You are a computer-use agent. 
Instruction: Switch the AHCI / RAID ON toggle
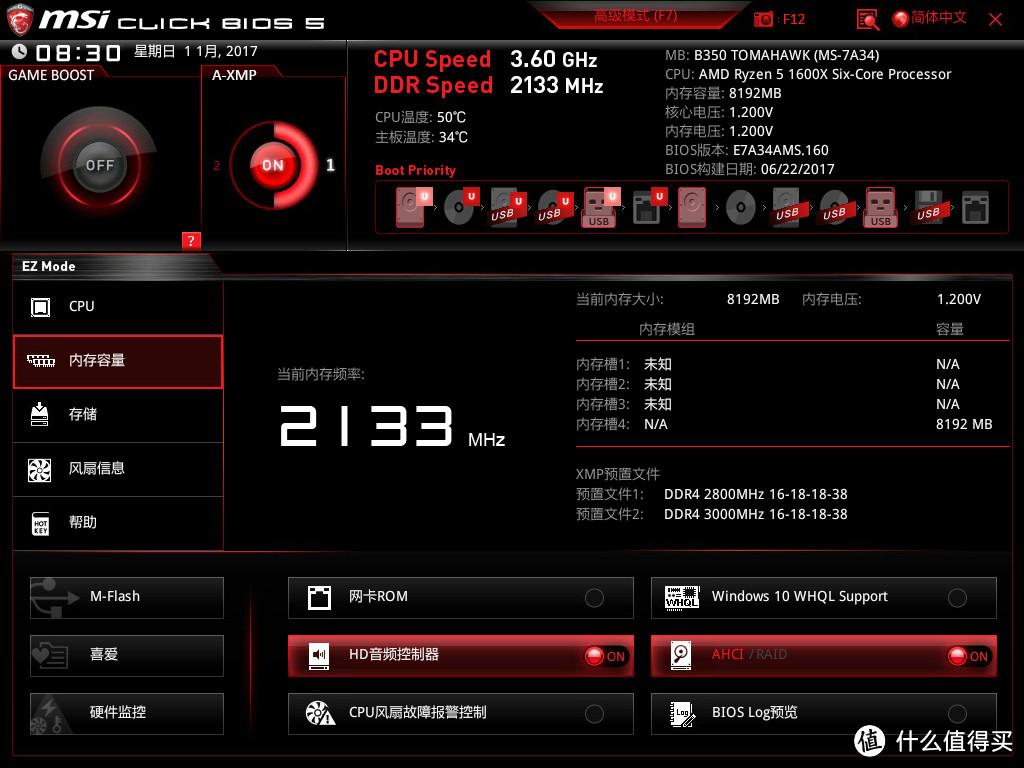[x=969, y=656]
